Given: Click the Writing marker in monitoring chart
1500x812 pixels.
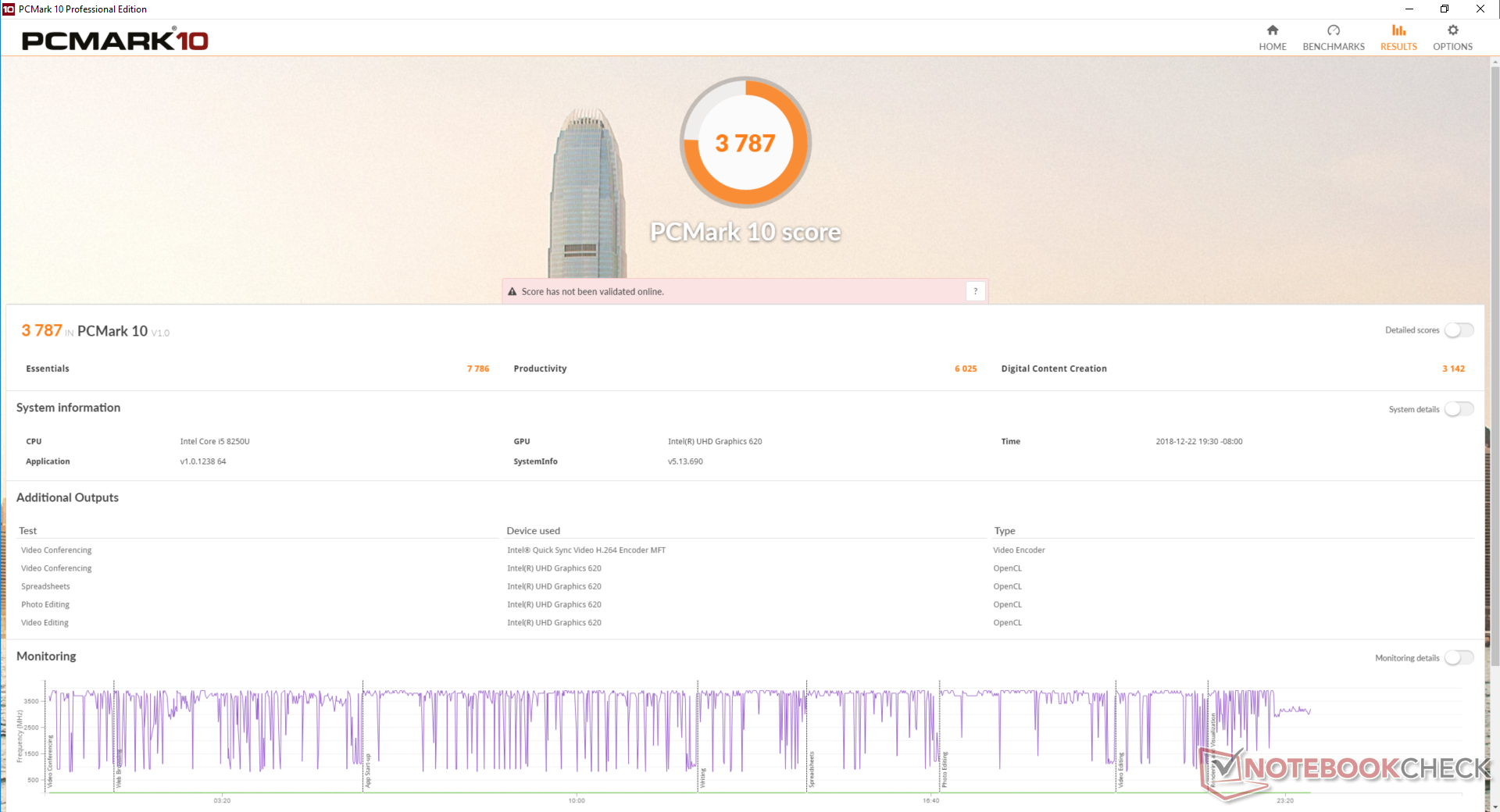Looking at the screenshot, I should (702, 778).
